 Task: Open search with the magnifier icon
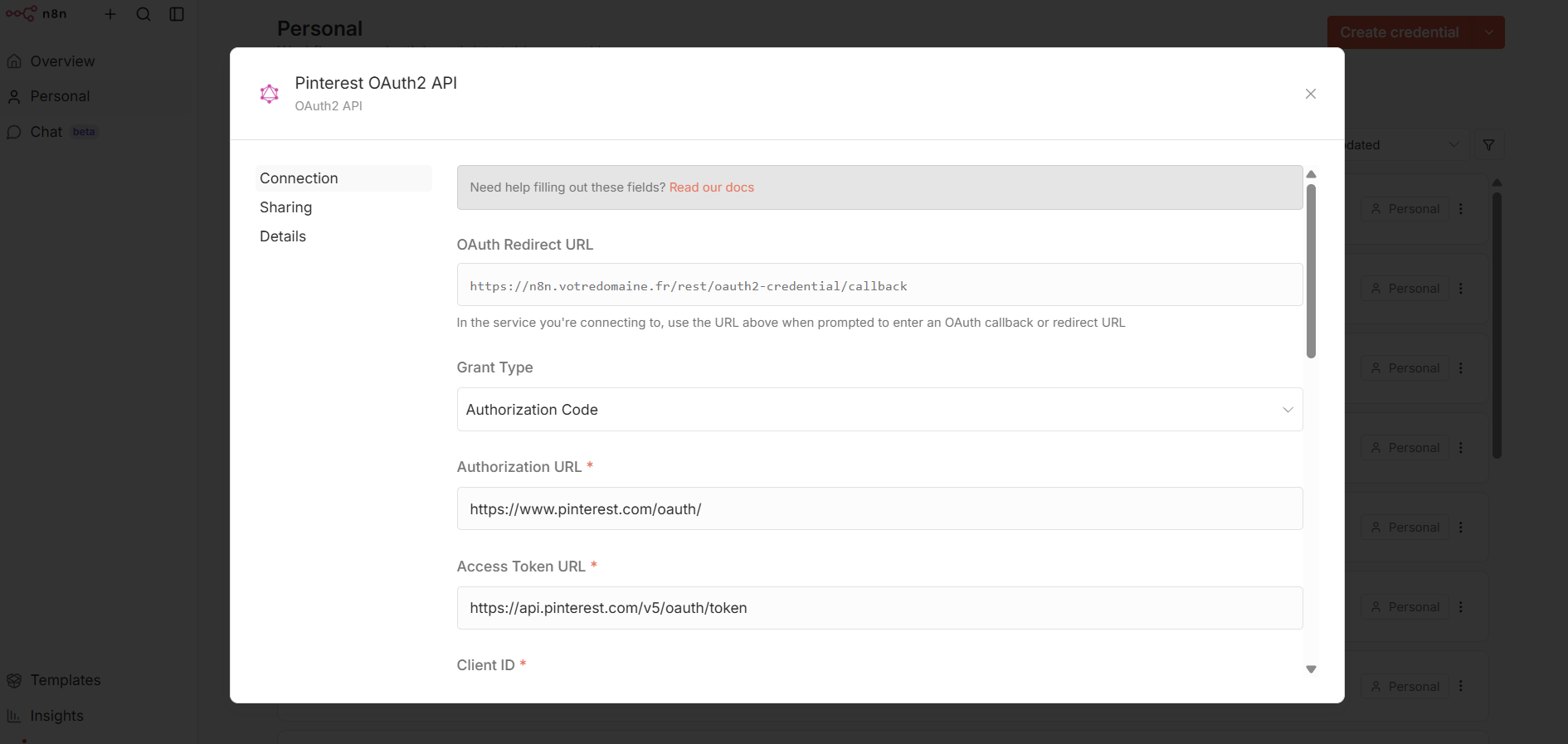144,14
